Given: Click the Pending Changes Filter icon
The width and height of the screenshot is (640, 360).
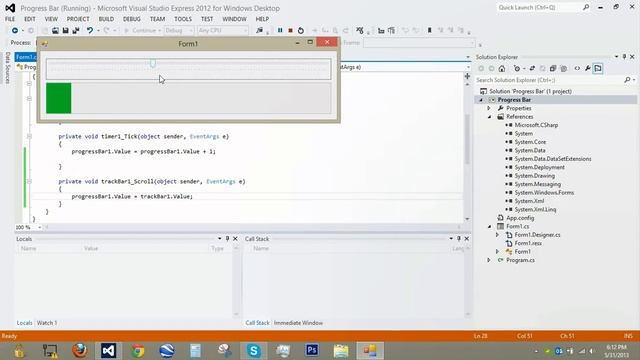Looking at the screenshot, I should pos(518,69).
